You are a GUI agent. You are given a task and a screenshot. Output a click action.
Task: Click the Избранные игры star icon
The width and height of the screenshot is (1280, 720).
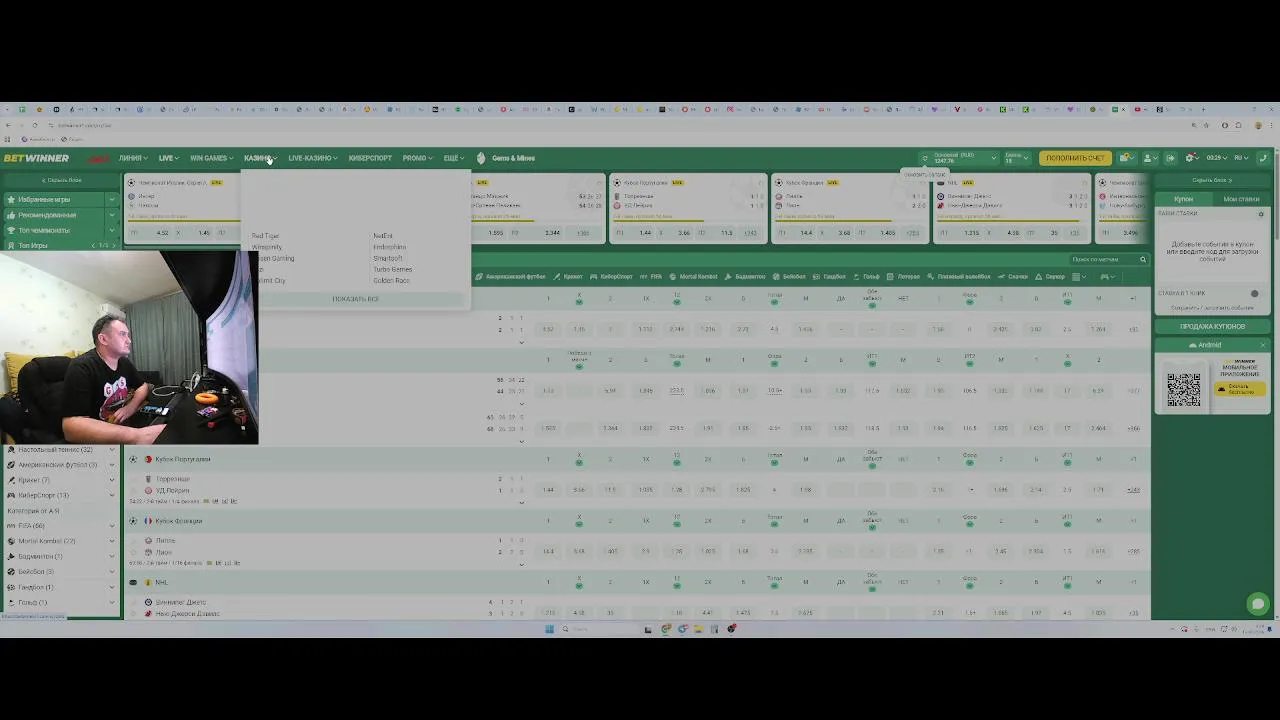coord(11,200)
